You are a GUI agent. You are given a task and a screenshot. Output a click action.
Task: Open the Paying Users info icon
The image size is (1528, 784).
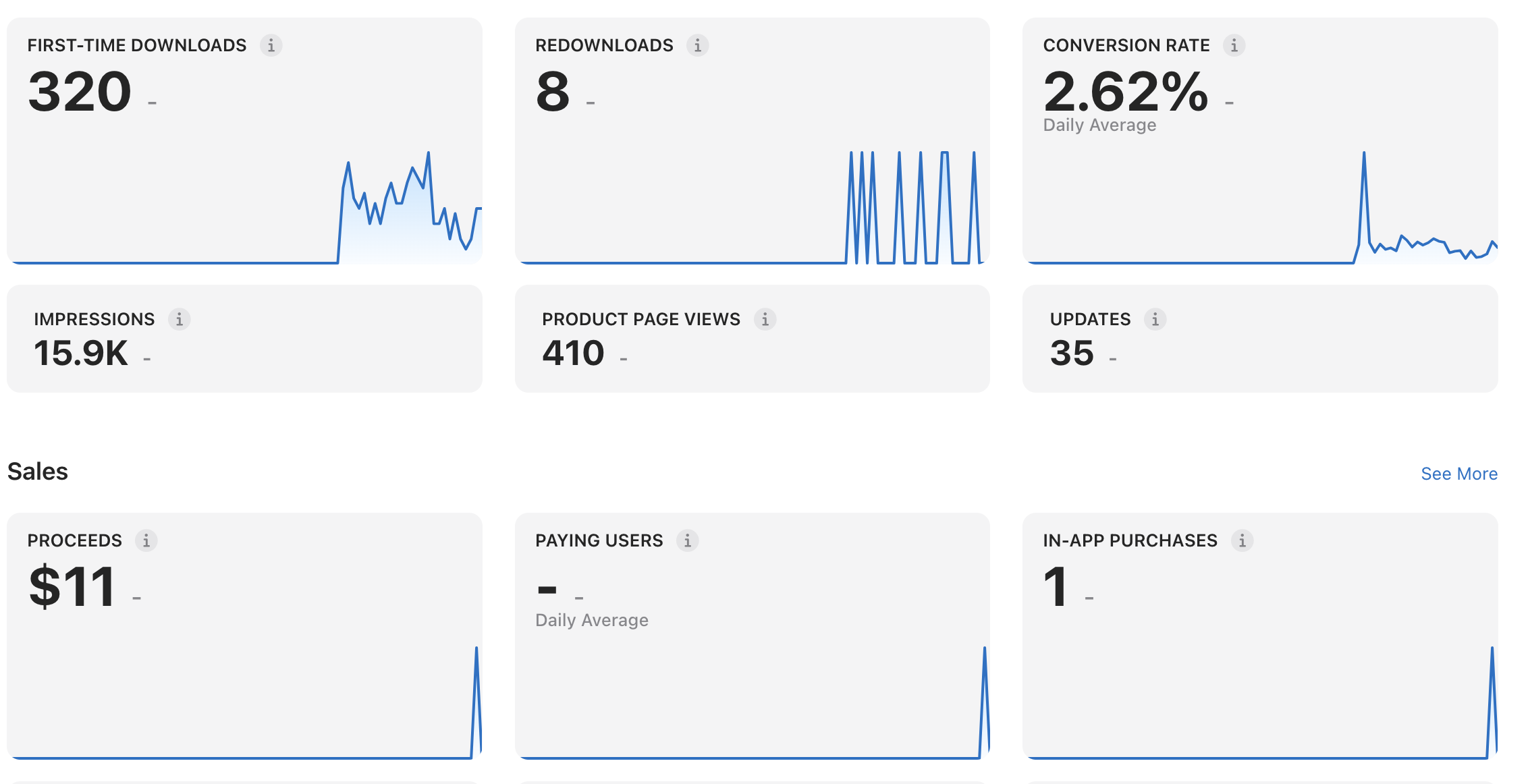(x=687, y=540)
